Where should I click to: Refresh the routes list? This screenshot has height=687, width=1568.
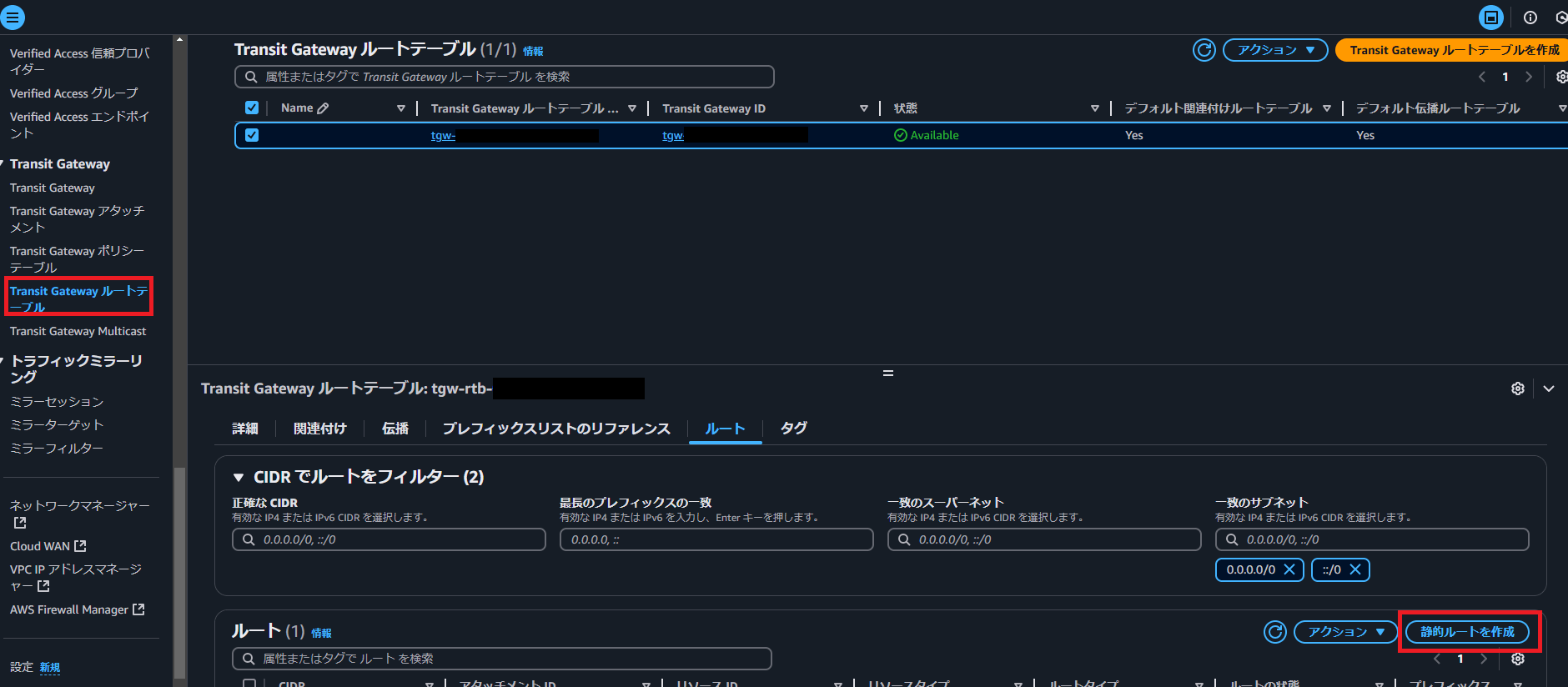click(1275, 632)
